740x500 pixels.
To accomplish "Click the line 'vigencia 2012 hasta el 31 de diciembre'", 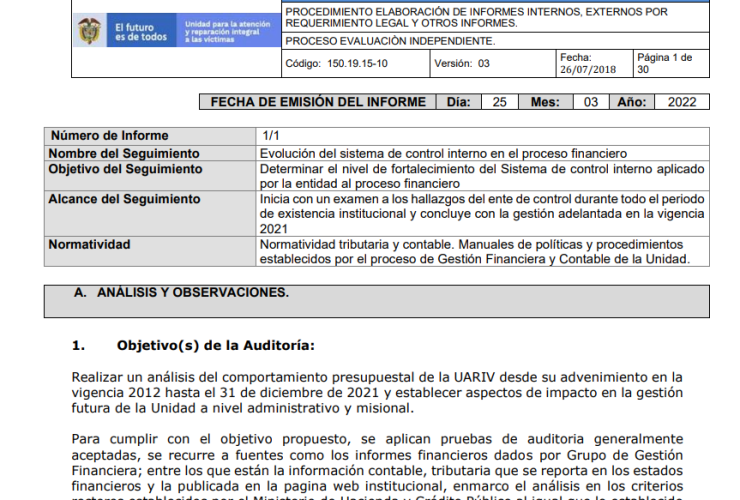I will [377, 392].
